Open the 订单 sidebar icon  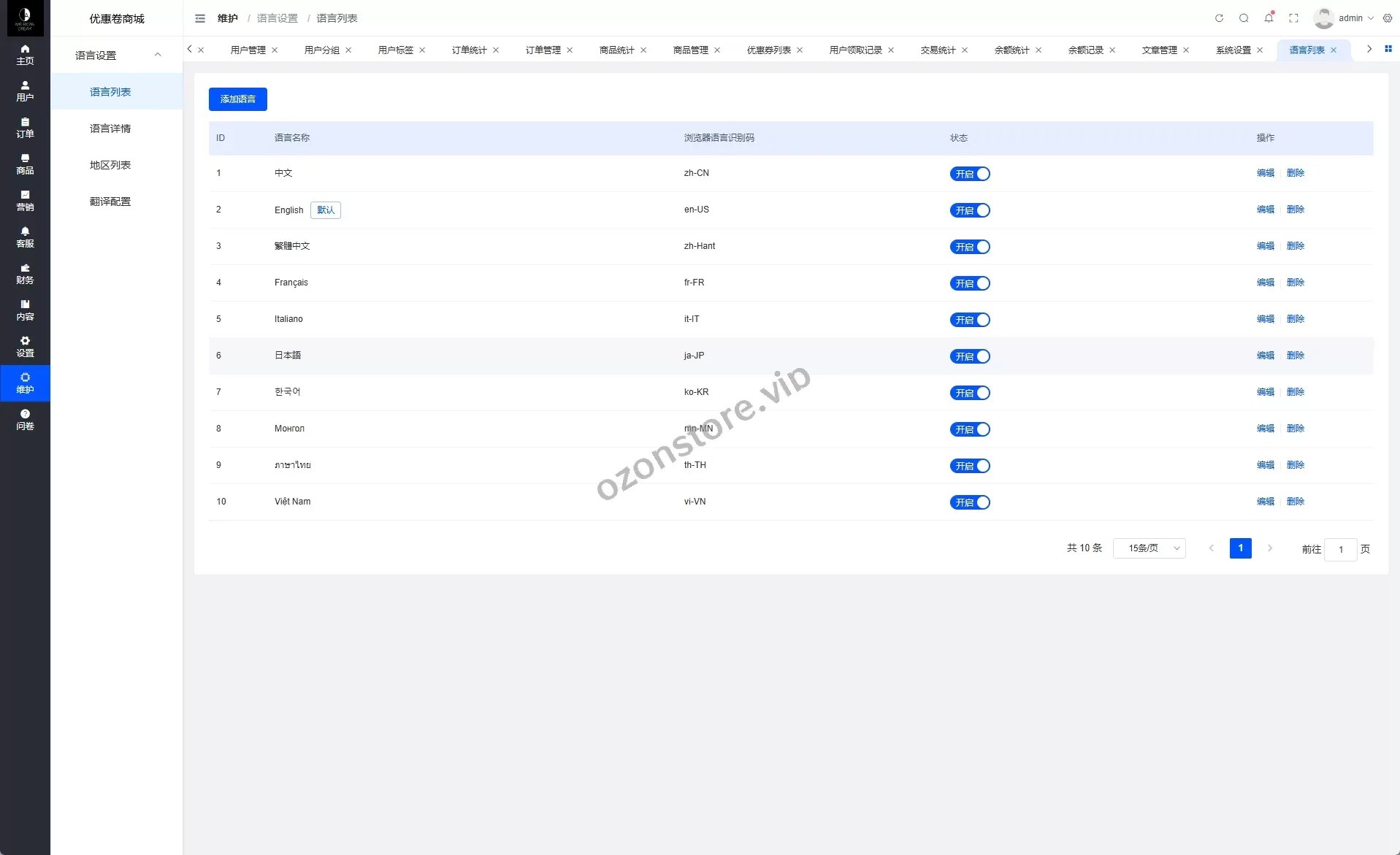tap(24, 128)
